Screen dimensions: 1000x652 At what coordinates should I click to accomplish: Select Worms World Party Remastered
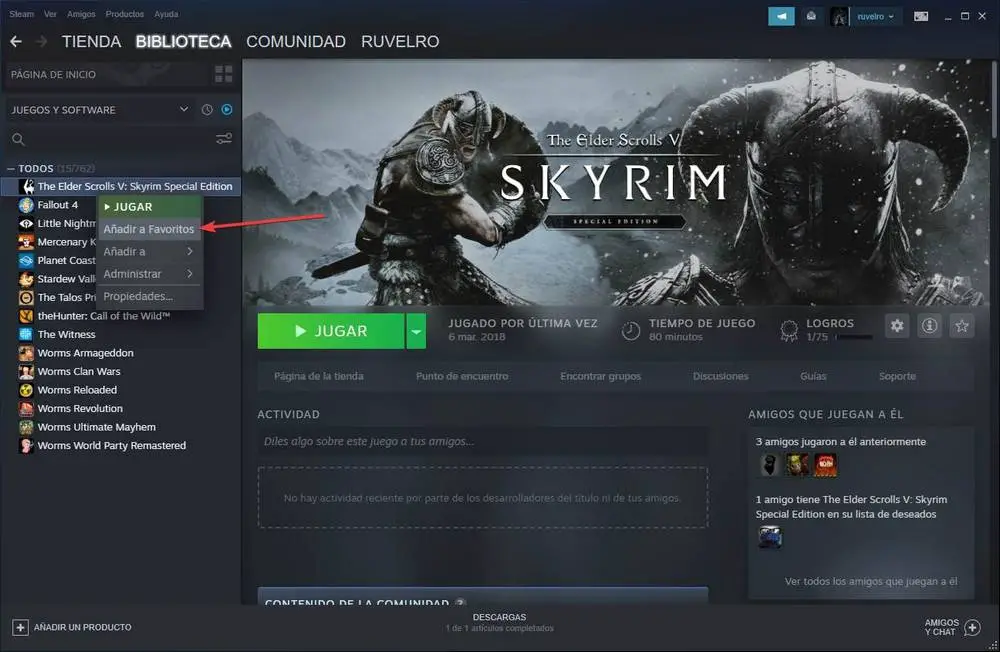pos(112,445)
